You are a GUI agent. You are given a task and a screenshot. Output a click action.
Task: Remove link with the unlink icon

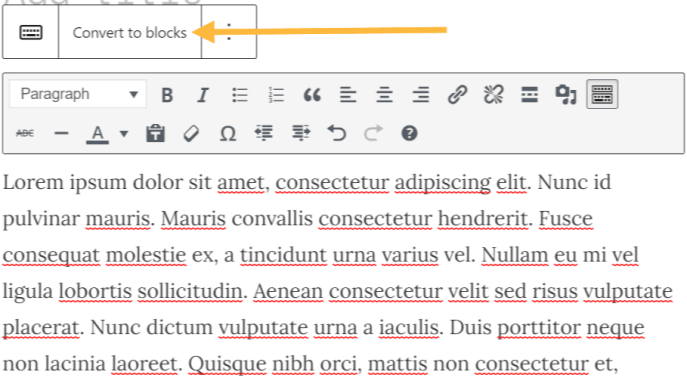point(493,95)
